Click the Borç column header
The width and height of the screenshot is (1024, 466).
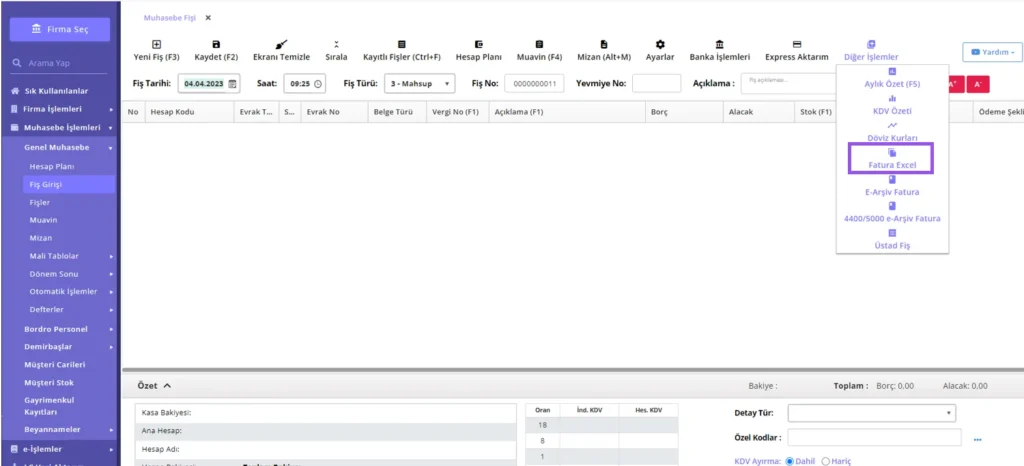coord(684,112)
